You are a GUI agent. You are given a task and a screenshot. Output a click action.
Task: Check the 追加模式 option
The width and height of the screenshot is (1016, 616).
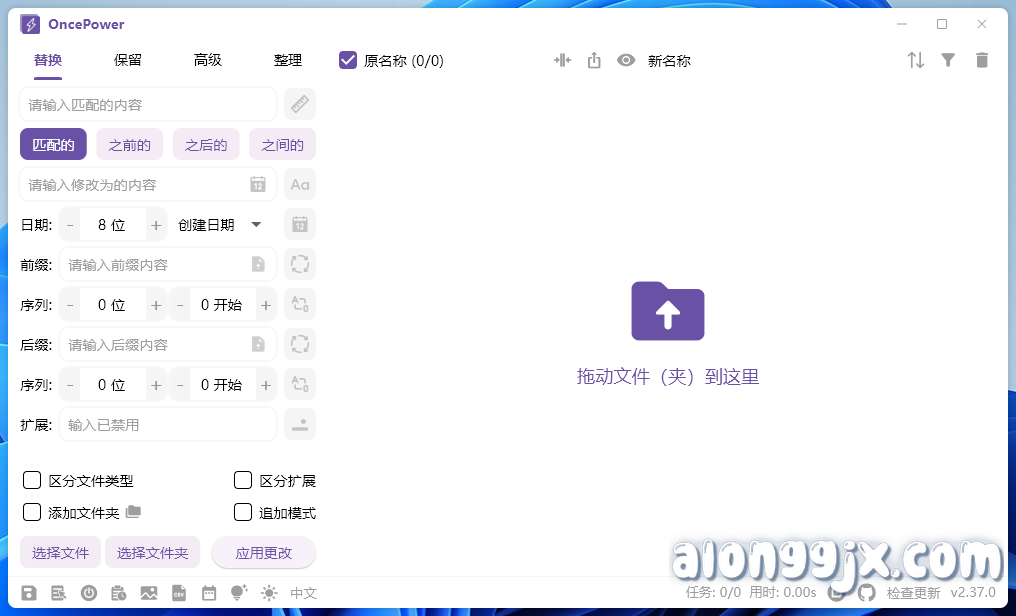coord(242,511)
